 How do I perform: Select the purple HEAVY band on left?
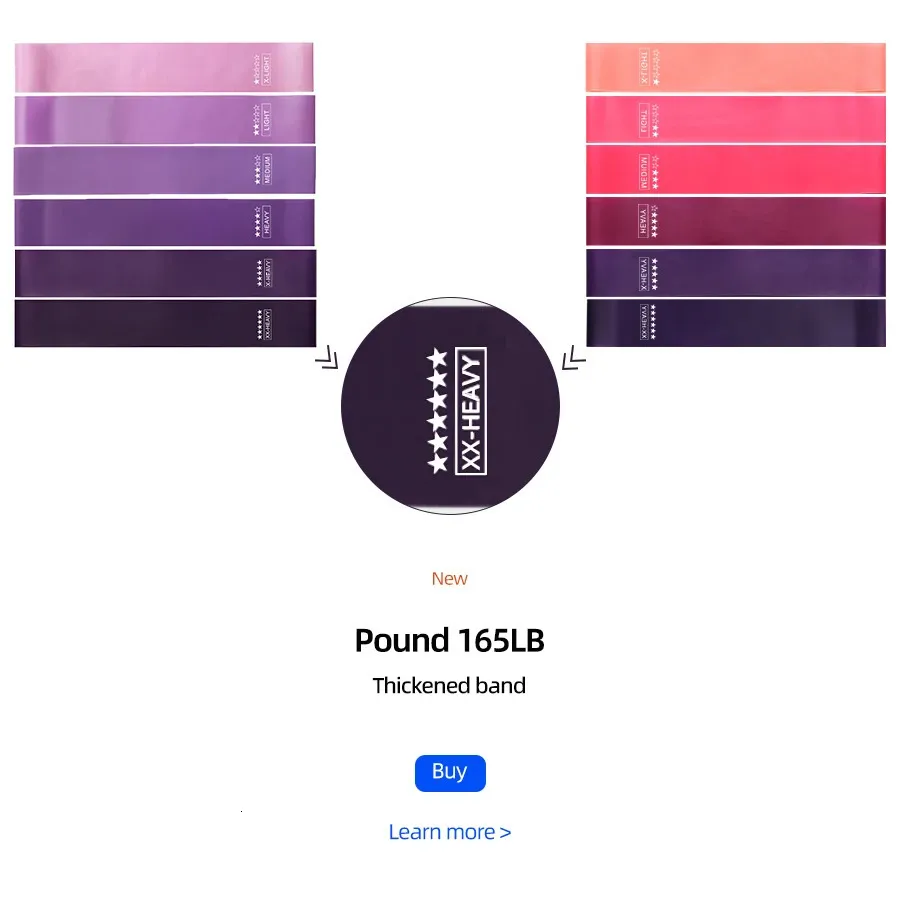tap(165, 222)
